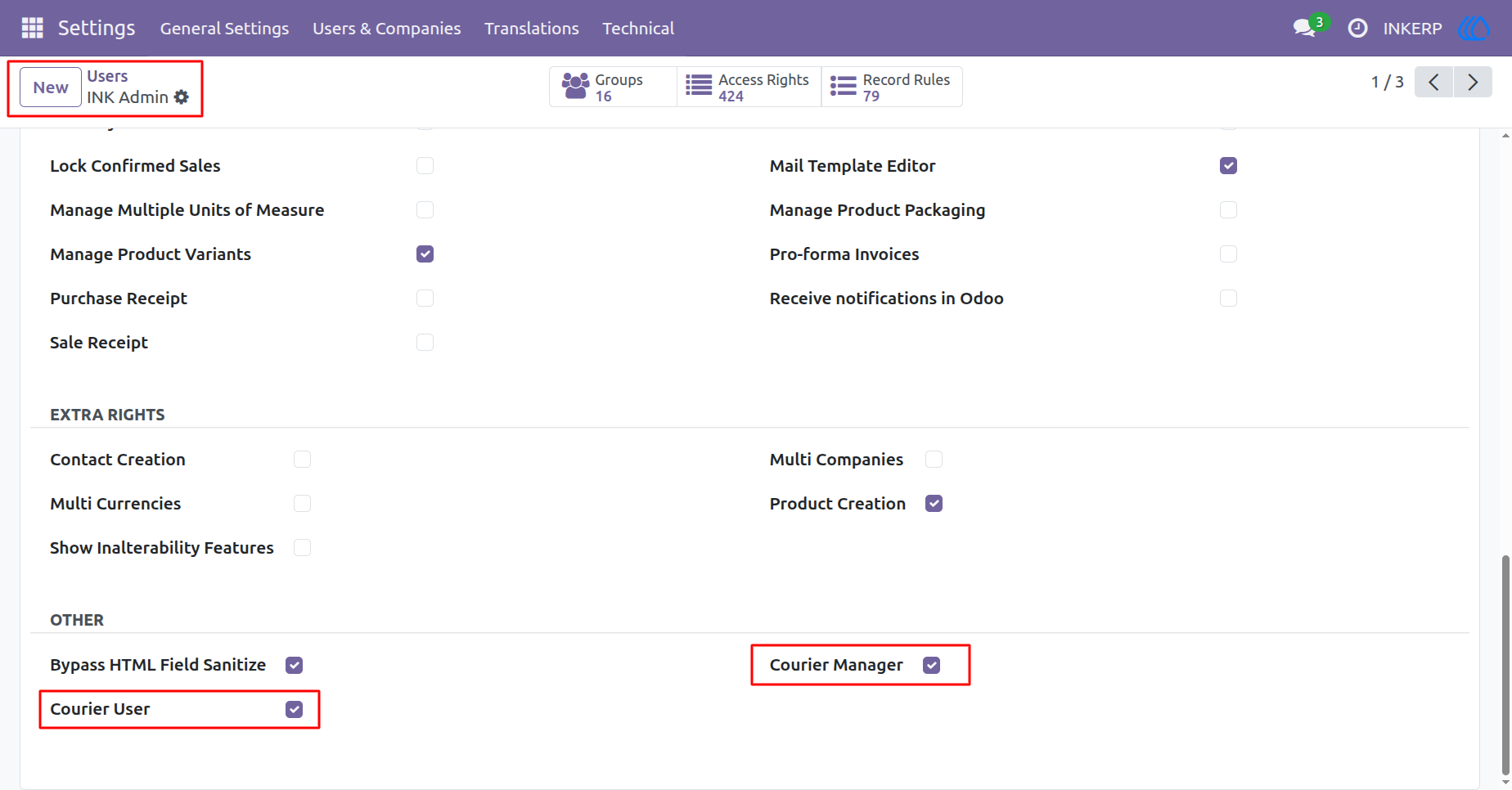Open the INK Admin gear actions menu
The image size is (1512, 790).
click(x=182, y=97)
